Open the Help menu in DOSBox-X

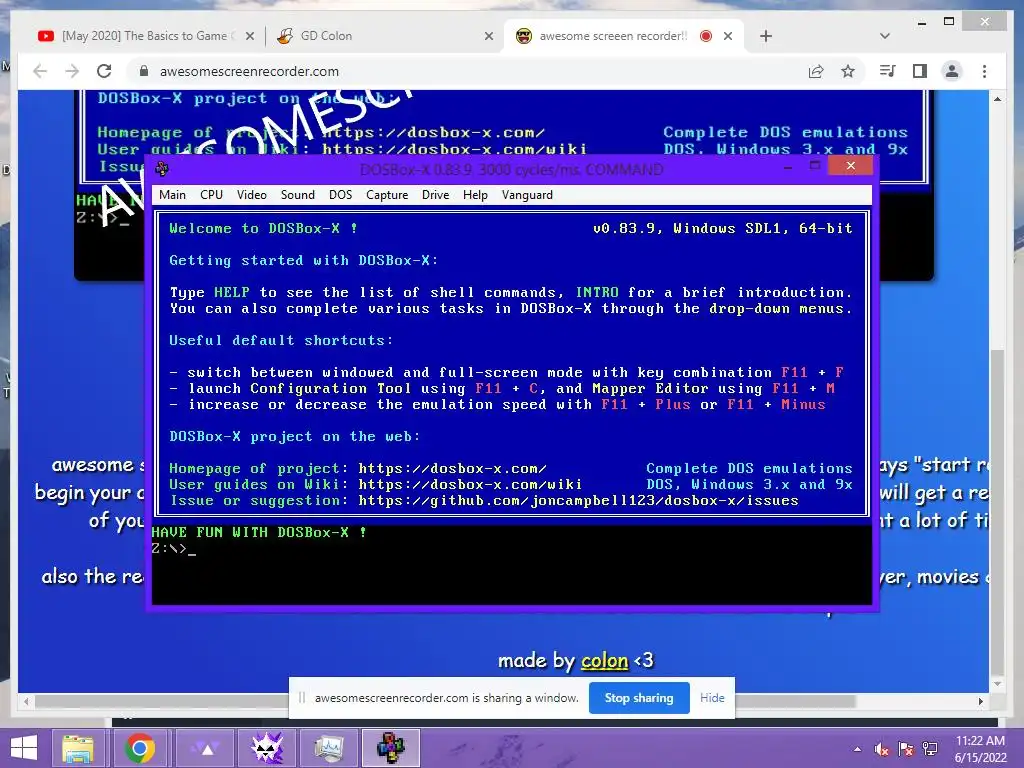click(x=475, y=195)
